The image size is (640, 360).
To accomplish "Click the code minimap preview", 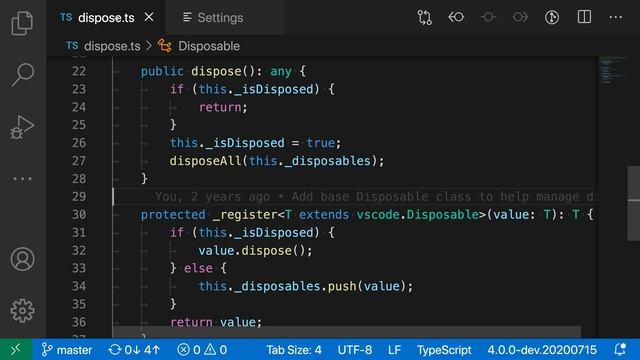I will [x=612, y=70].
